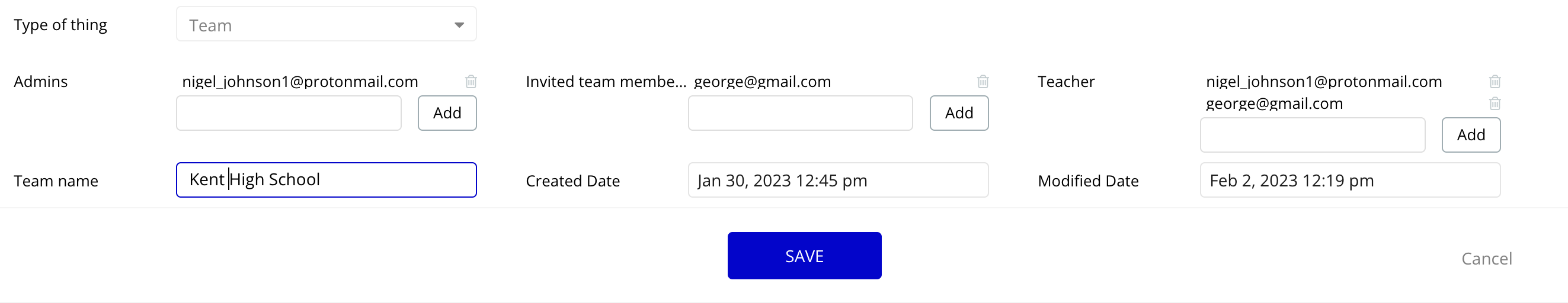Click nigel_johnson1 email in Teacher list
The height and width of the screenshot is (303, 1568).
pyautogui.click(x=1323, y=82)
